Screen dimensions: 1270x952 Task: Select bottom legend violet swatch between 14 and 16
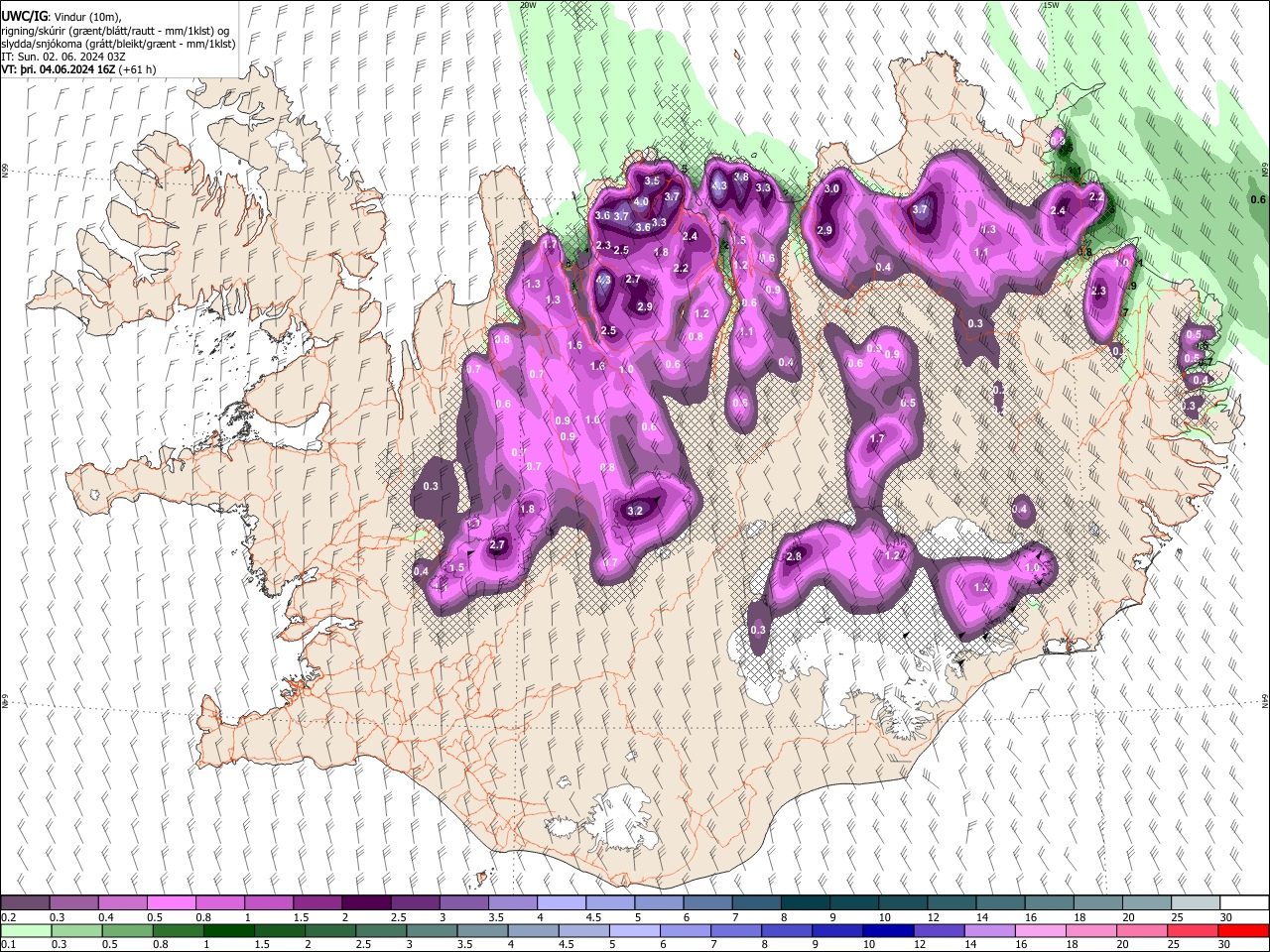pos(989,930)
